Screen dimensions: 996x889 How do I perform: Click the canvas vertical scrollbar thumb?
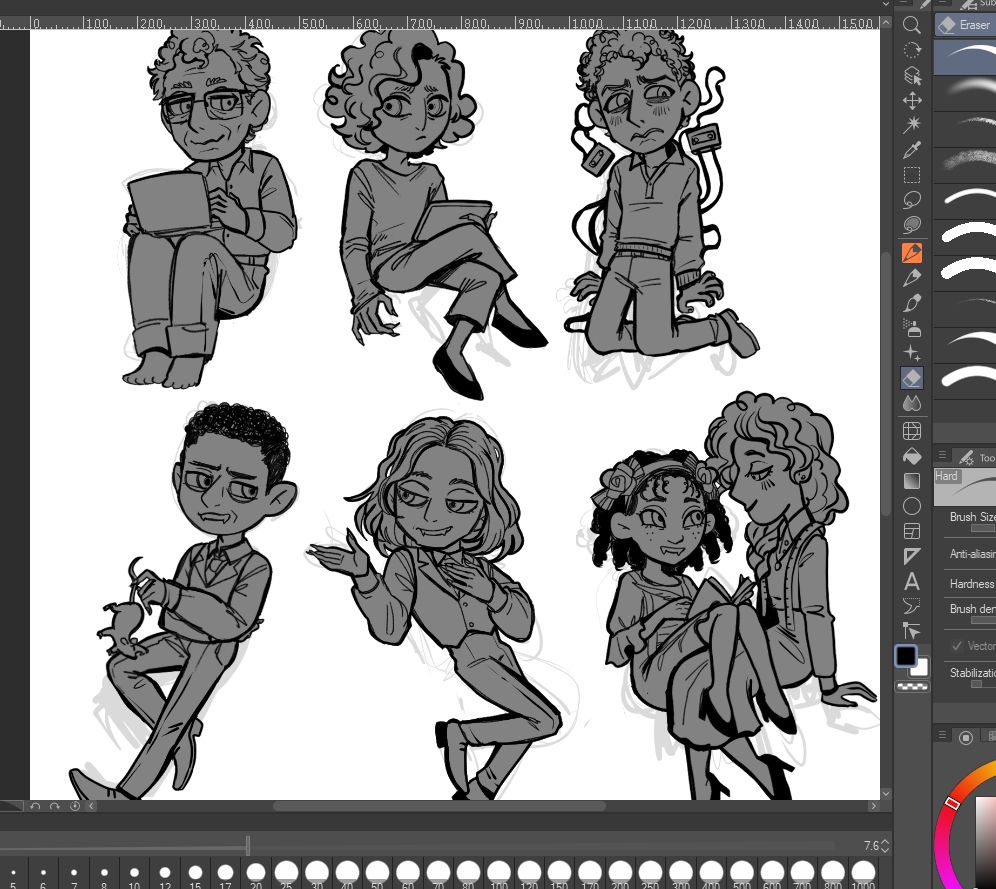[886, 382]
